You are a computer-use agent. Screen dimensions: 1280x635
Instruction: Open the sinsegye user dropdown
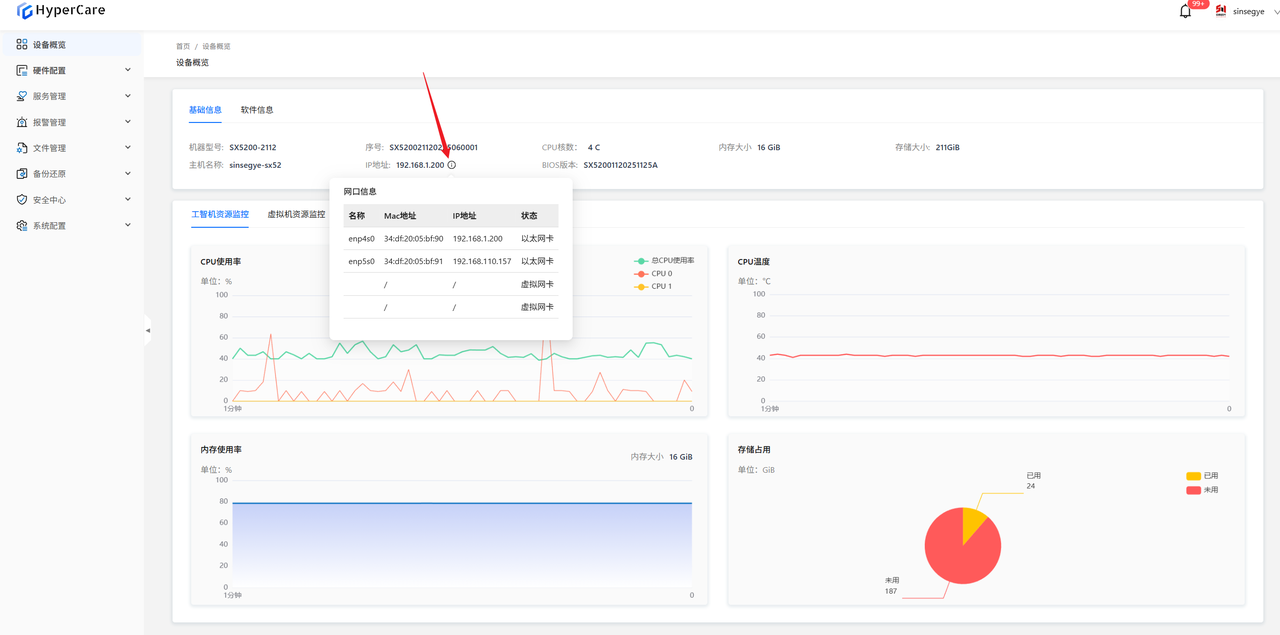[1247, 12]
